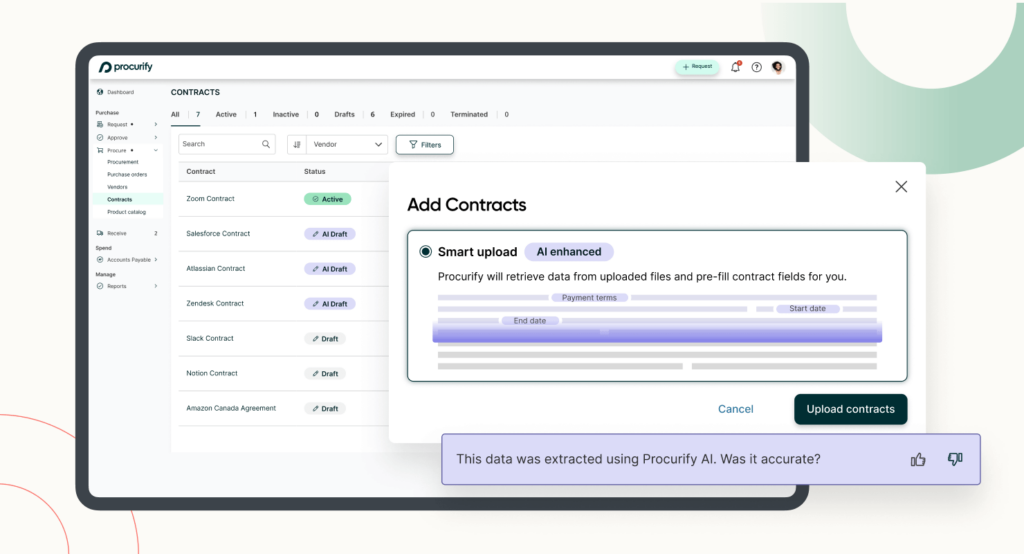This screenshot has width=1024, height=554.
Task: Select the Smart upload radio button
Action: click(x=426, y=252)
